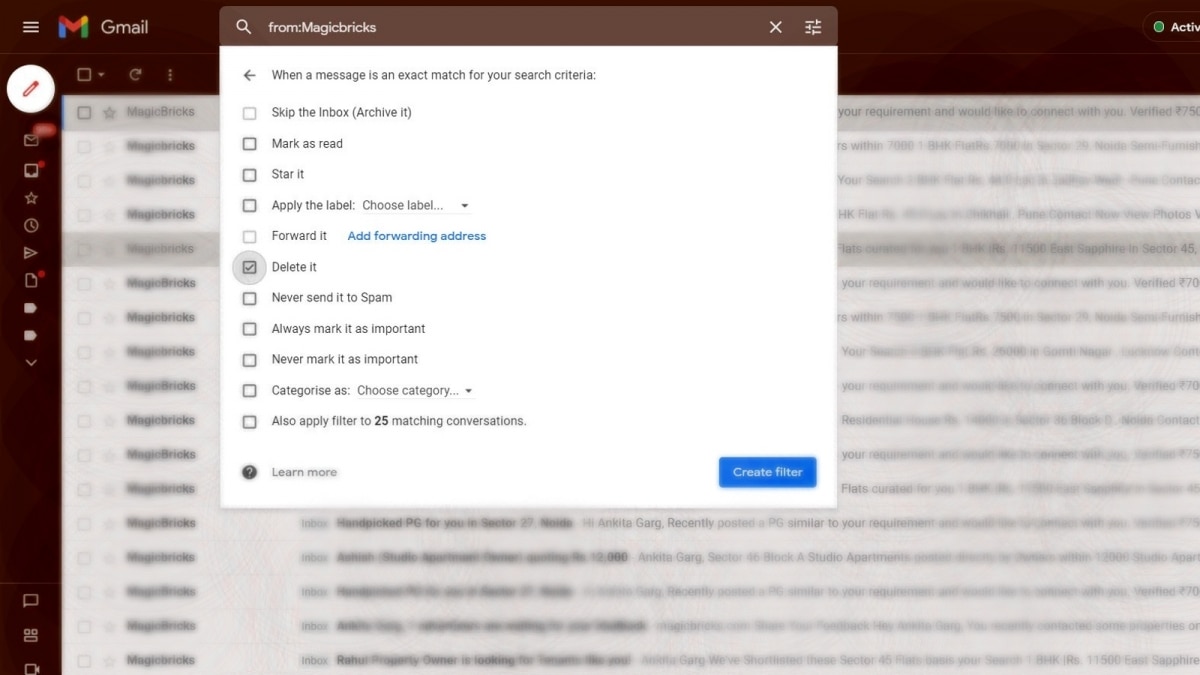Image resolution: width=1200 pixels, height=675 pixels.
Task: Enable Skip the Inbox (Archive it)
Action: click(250, 113)
